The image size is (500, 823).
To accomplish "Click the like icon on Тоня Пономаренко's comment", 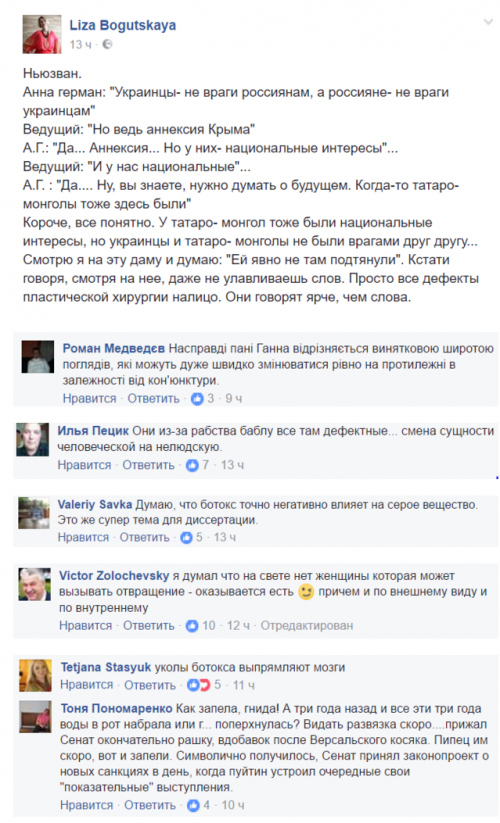I will click(x=194, y=805).
